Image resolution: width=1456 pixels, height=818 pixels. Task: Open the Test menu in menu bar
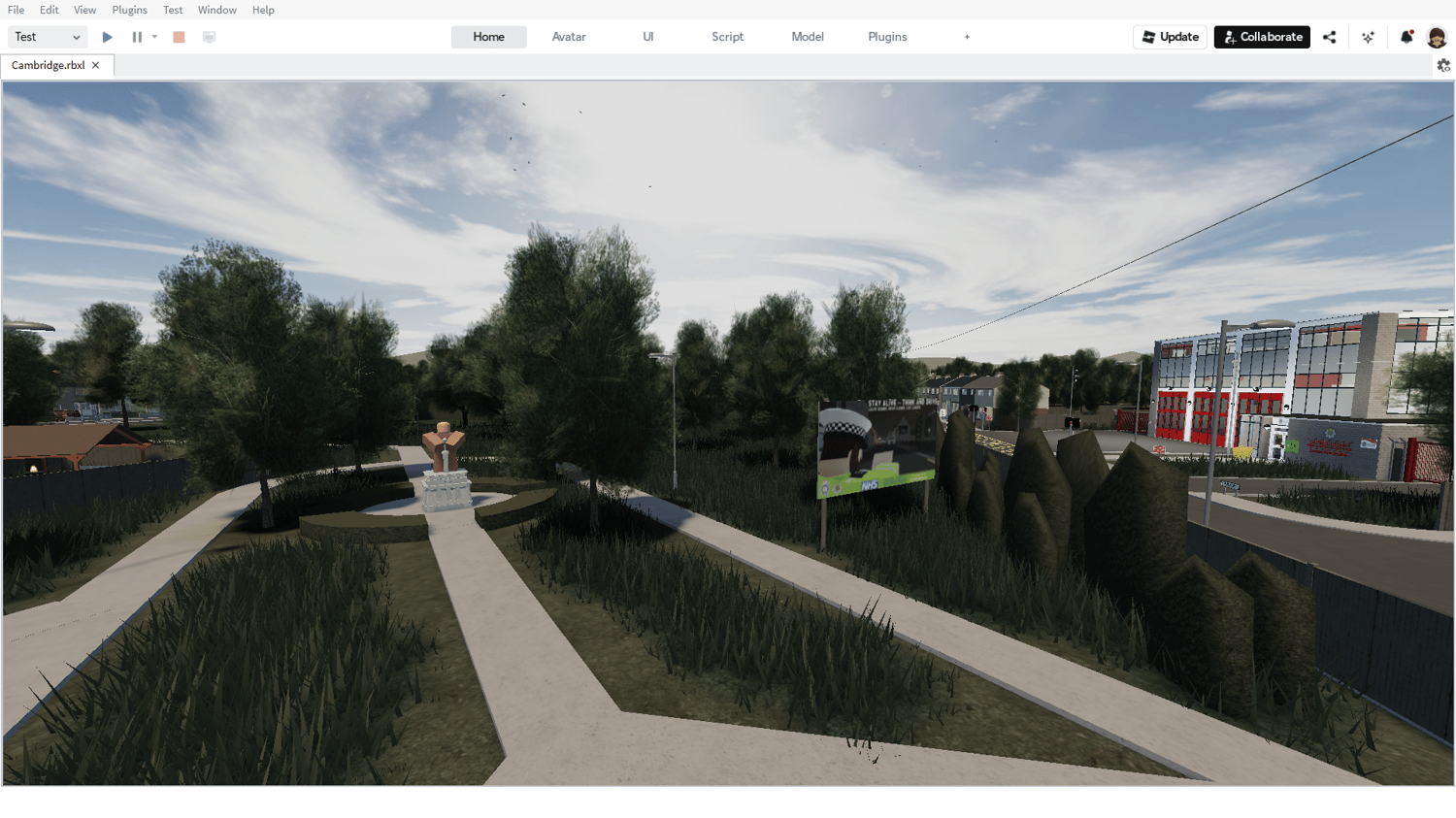(173, 10)
